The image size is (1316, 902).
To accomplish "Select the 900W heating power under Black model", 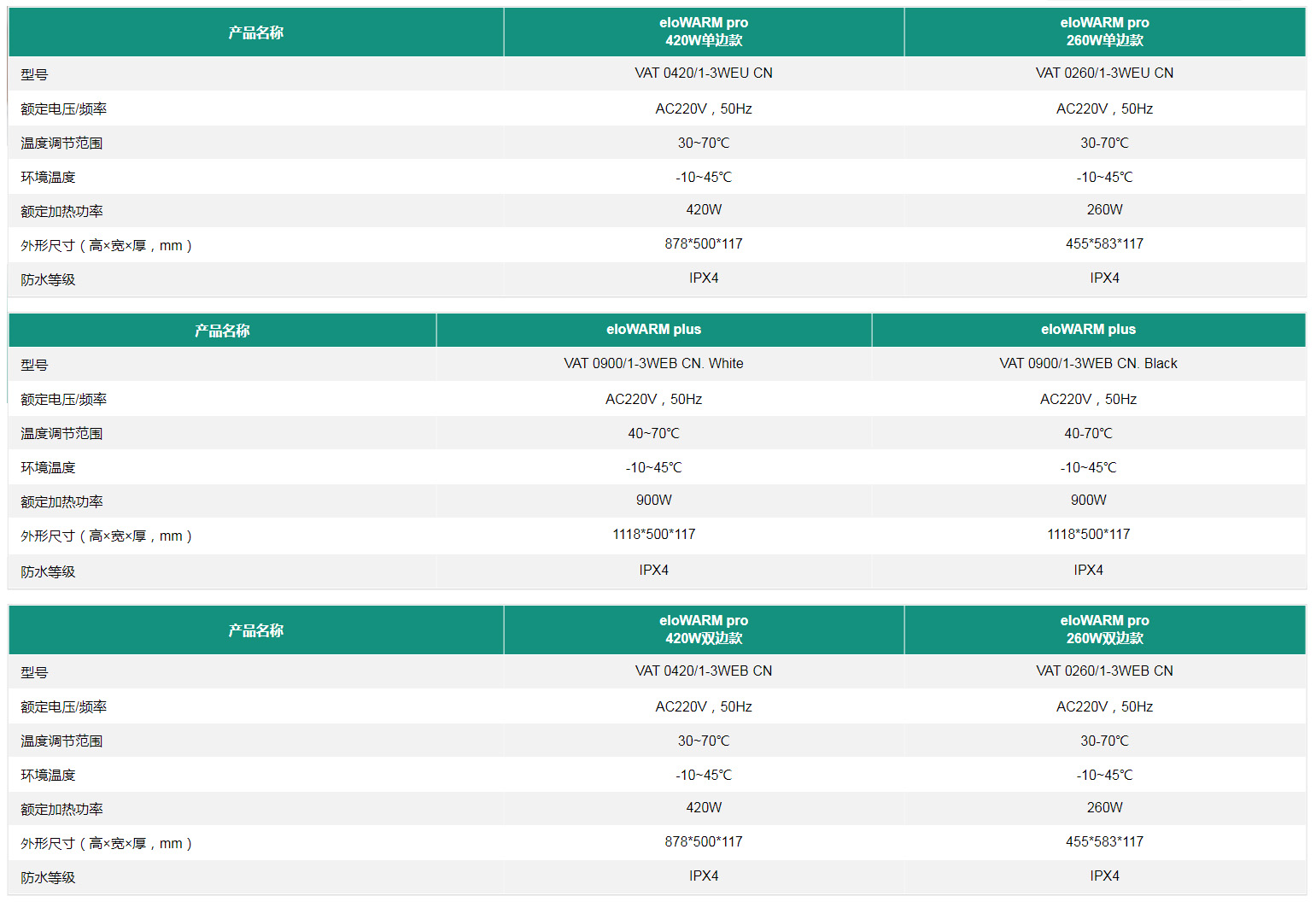I will (x=1088, y=501).
